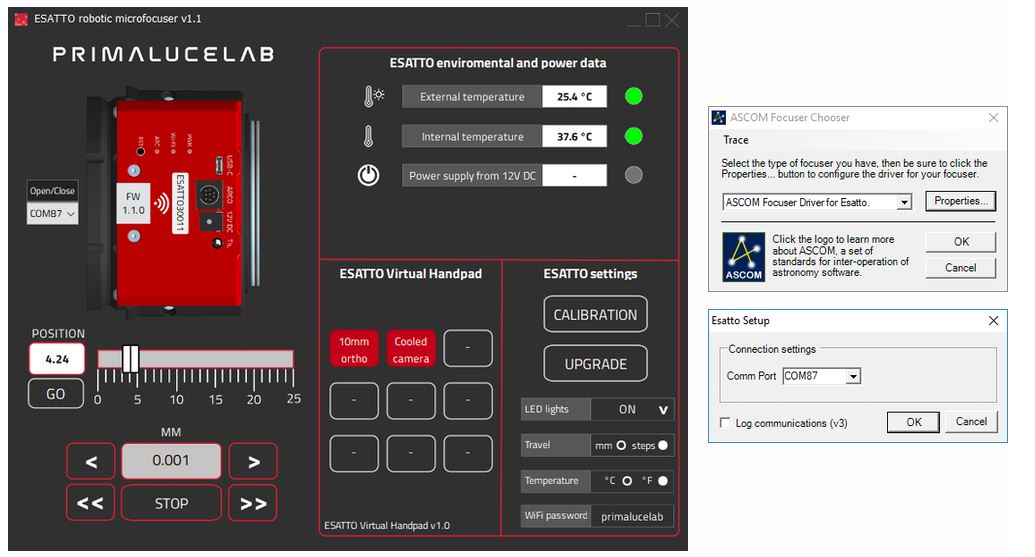Click OK in Esatto Setup dialog

tap(914, 422)
